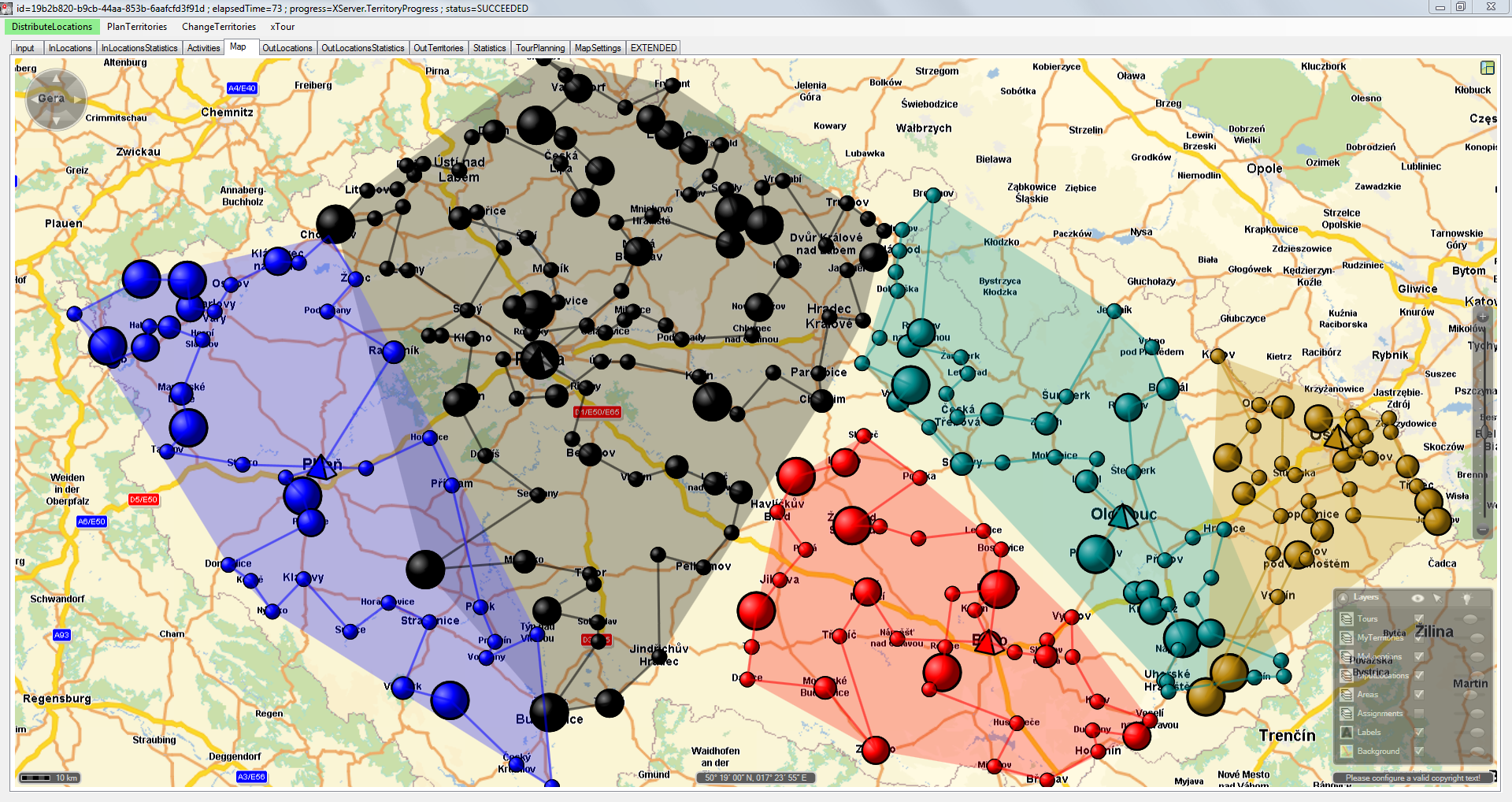The width and height of the screenshot is (1512, 802).
Task: Open the TourPlanning tab
Action: tap(540, 48)
